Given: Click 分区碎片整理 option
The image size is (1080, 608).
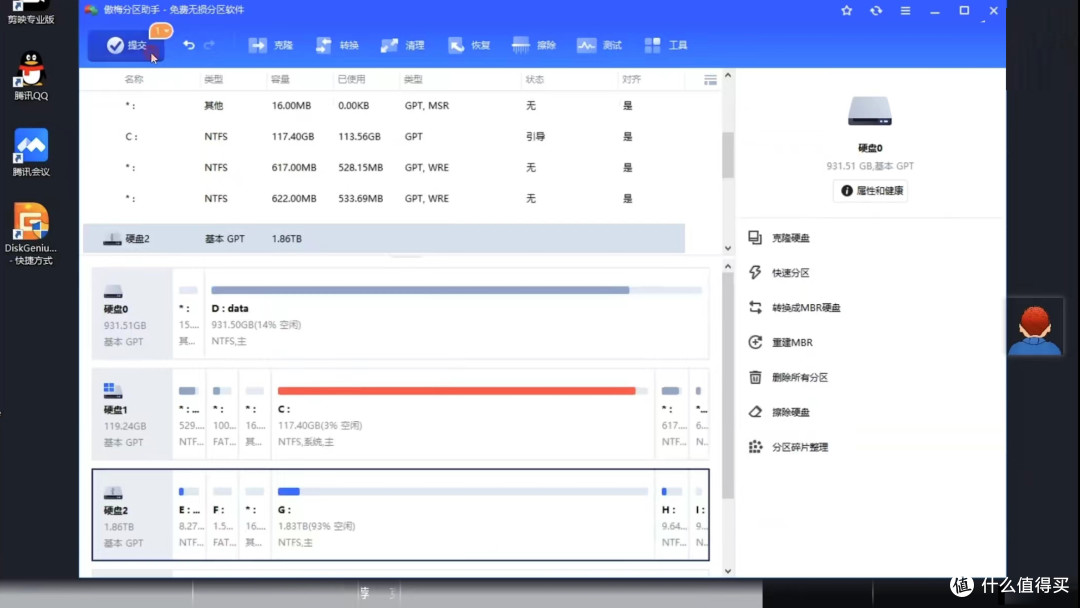Looking at the screenshot, I should coord(800,448).
